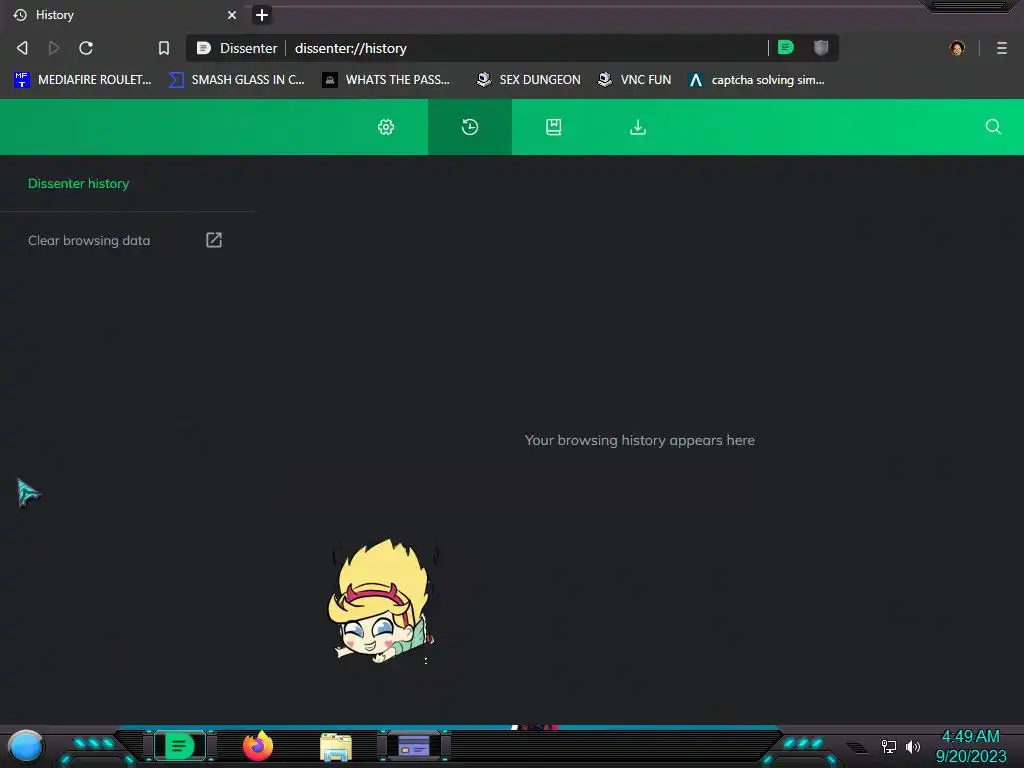Screen dimensions: 1024x768
Task: Click the Dissenter icon in address bar
Action: click(x=204, y=48)
